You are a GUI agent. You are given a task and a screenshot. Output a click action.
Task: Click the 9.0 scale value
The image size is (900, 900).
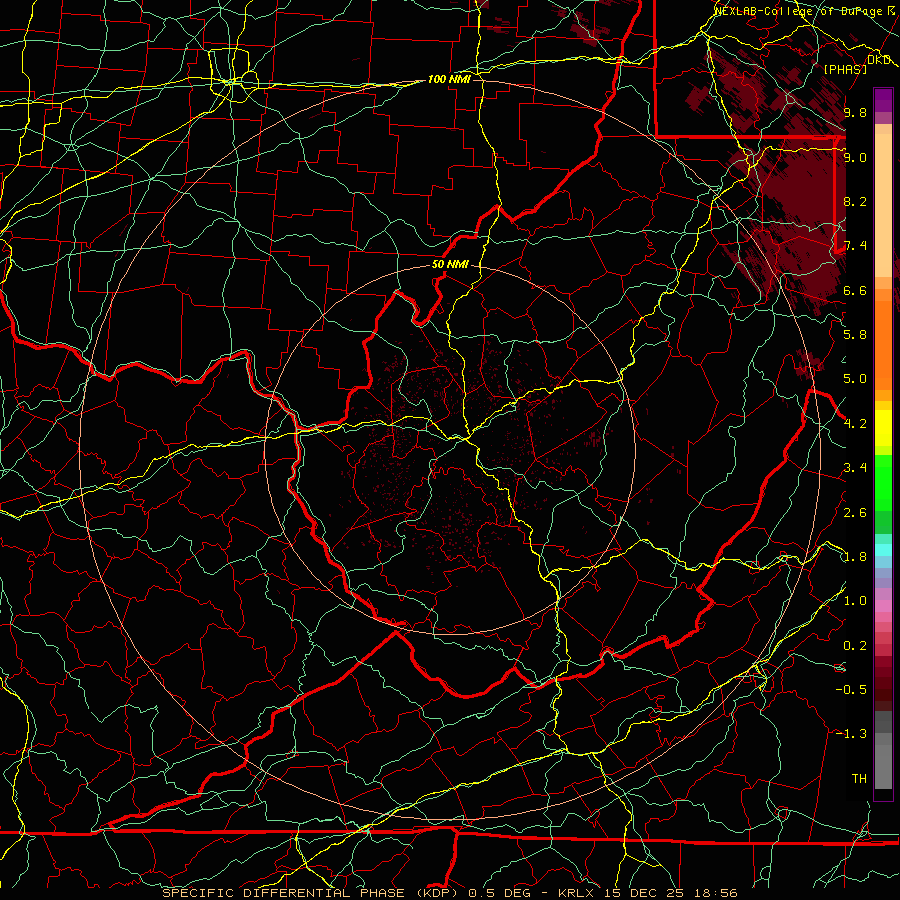(x=855, y=157)
